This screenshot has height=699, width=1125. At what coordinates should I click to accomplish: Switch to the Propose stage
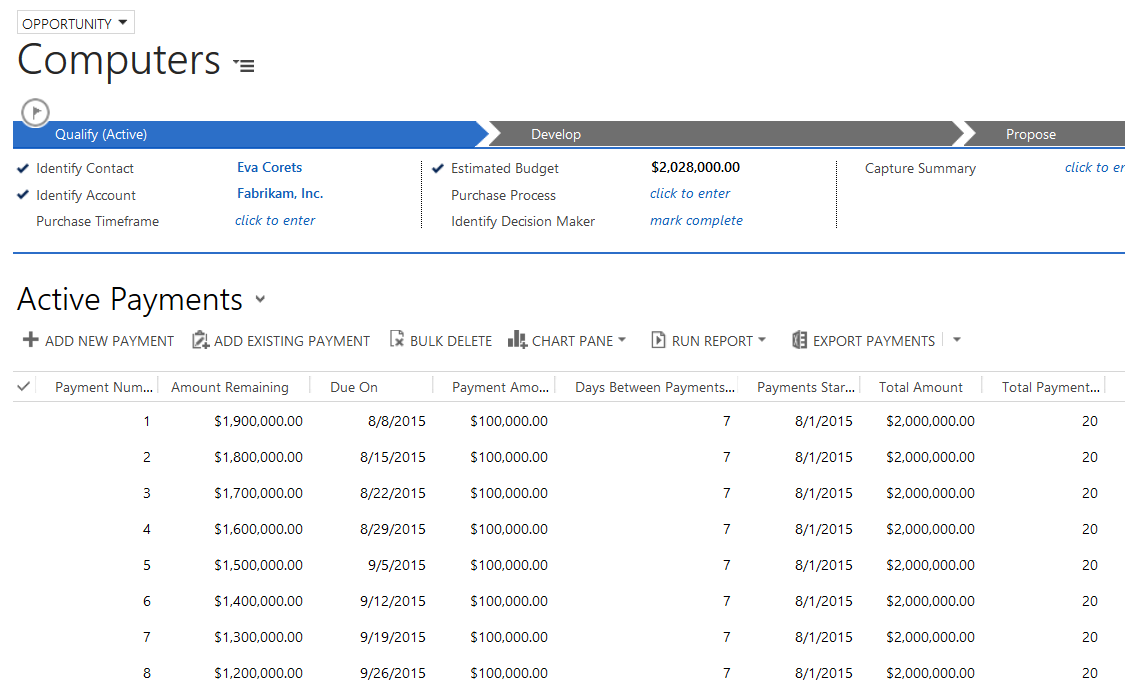[1030, 133]
